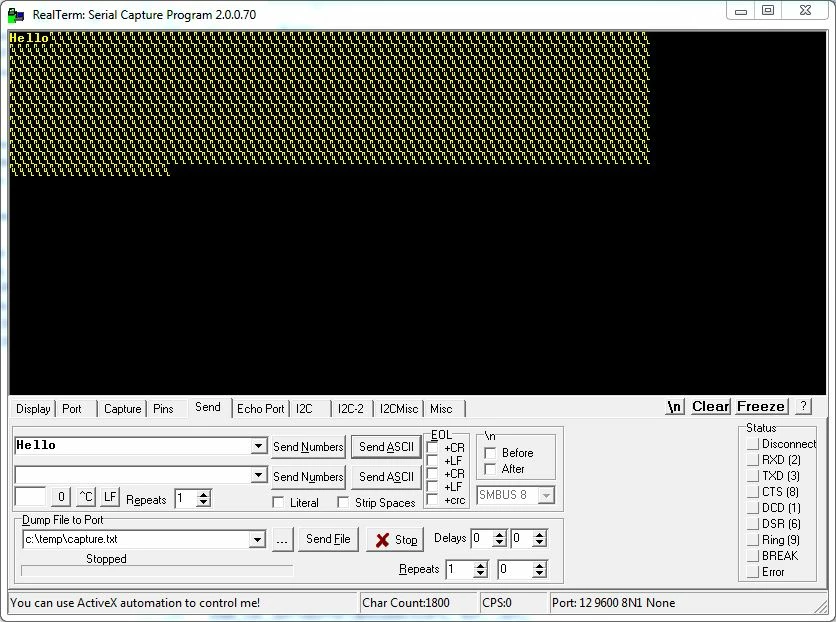Browse for dump file with ... button
The image size is (836, 622).
click(x=283, y=540)
